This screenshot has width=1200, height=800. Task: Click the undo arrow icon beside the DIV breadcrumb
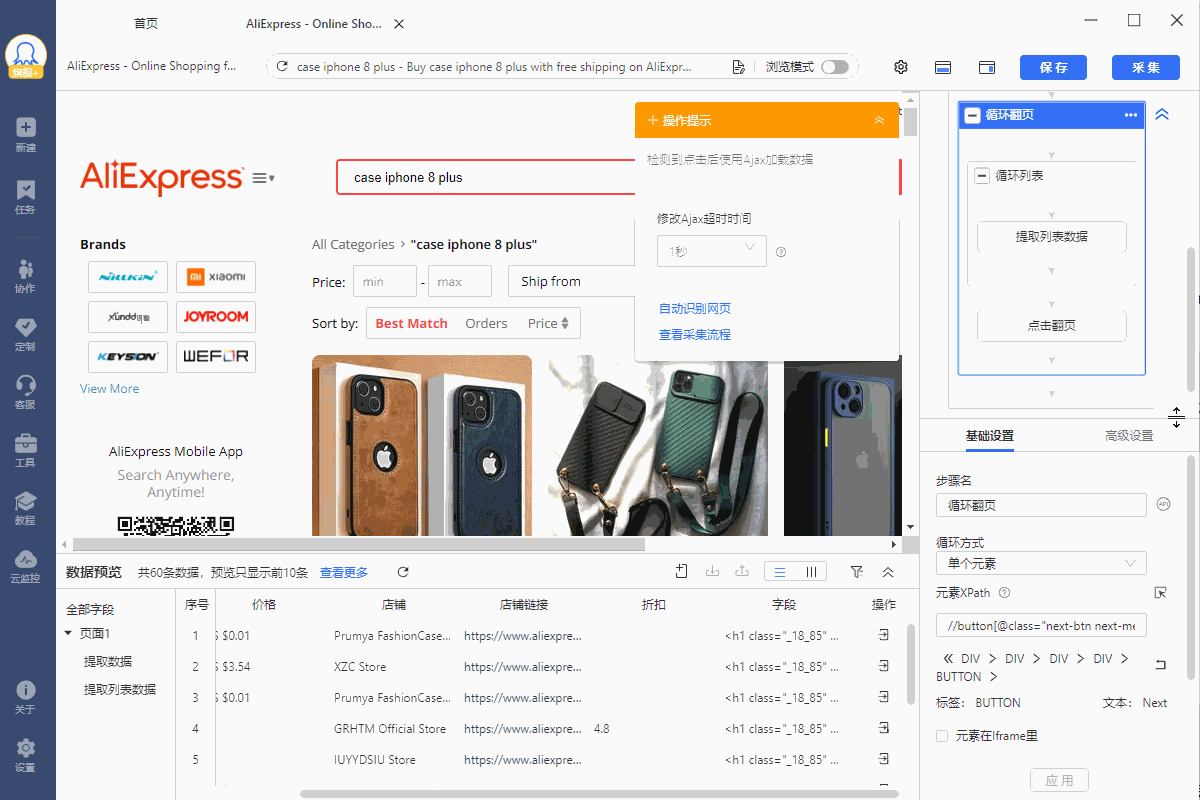1161,665
